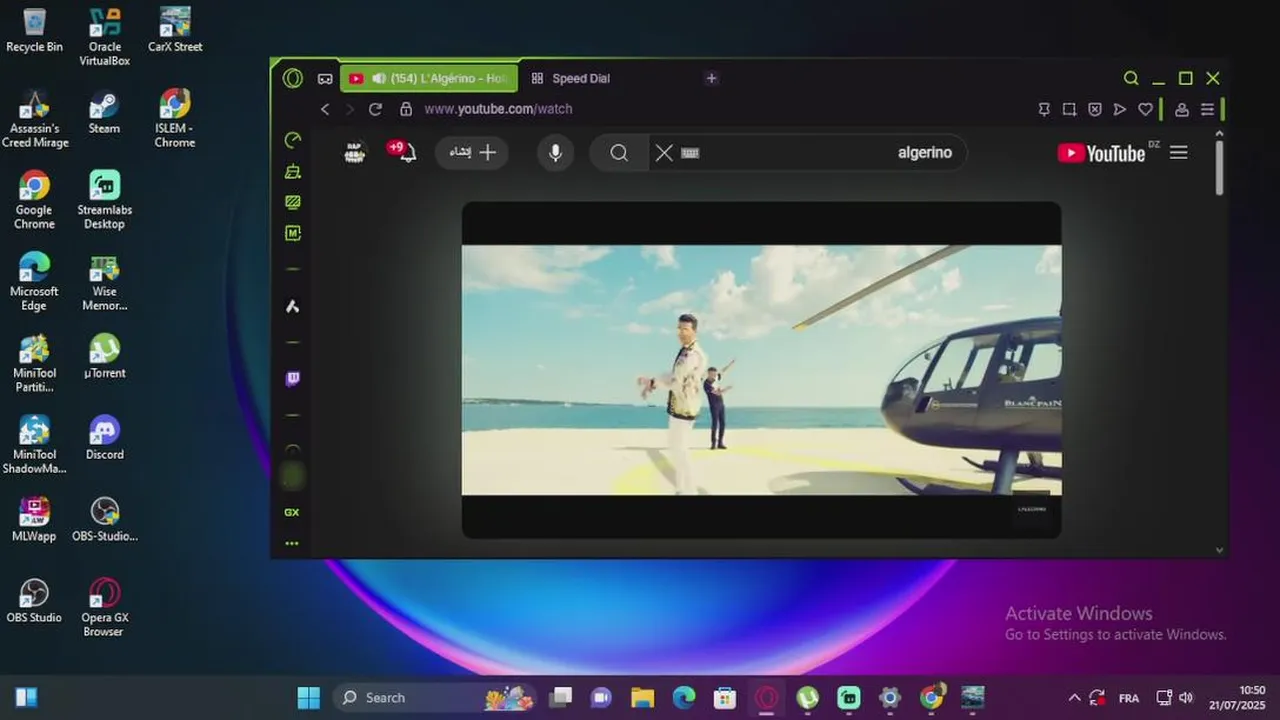
Task: Select Wise Memory desktop shortcut
Action: click(104, 282)
